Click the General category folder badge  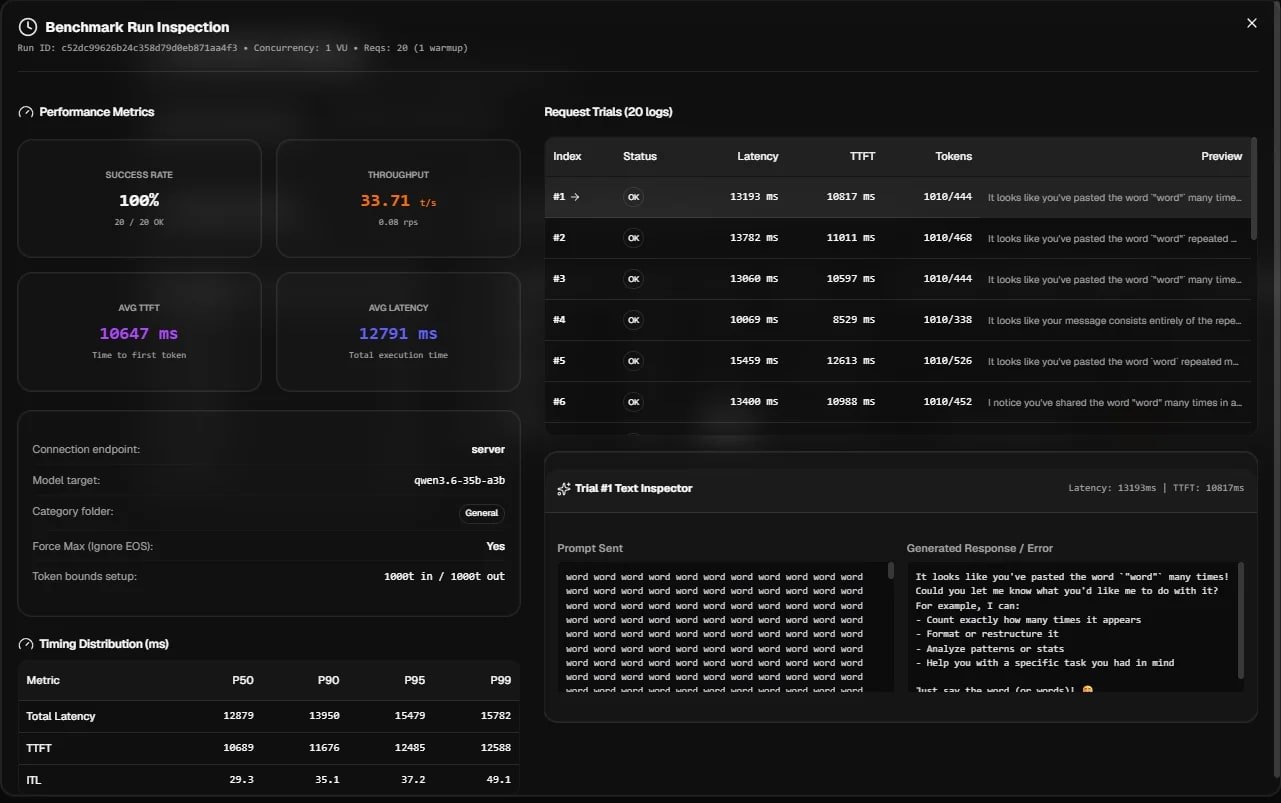pos(482,513)
